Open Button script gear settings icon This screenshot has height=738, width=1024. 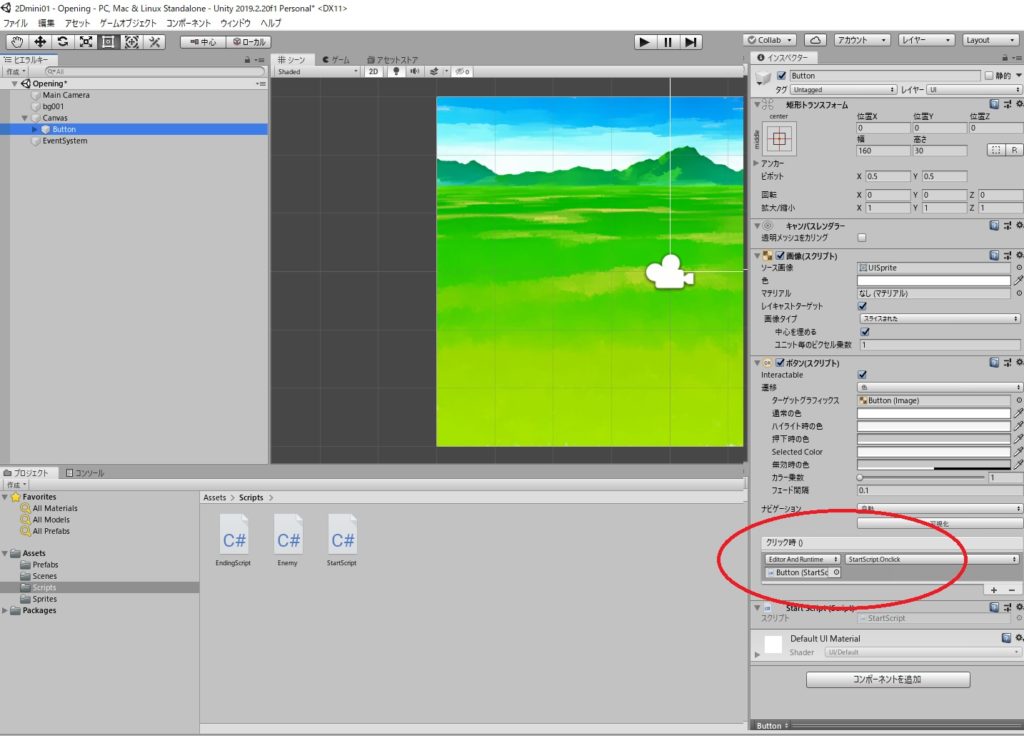click(1019, 362)
